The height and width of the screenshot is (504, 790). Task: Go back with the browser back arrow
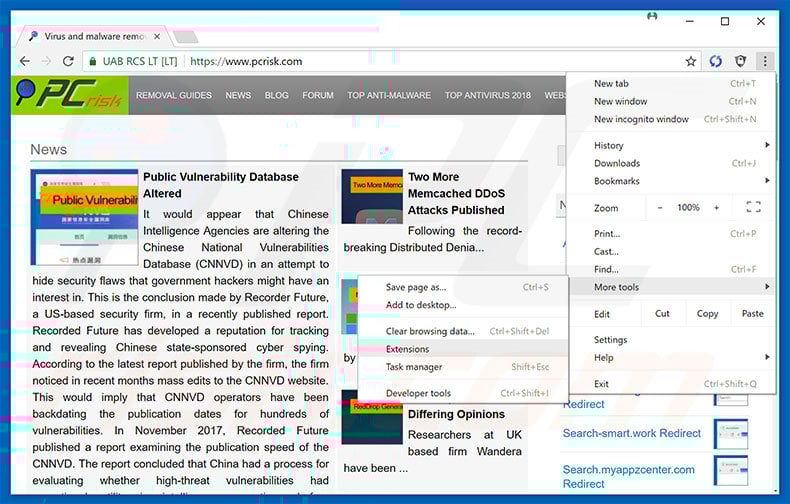(24, 61)
